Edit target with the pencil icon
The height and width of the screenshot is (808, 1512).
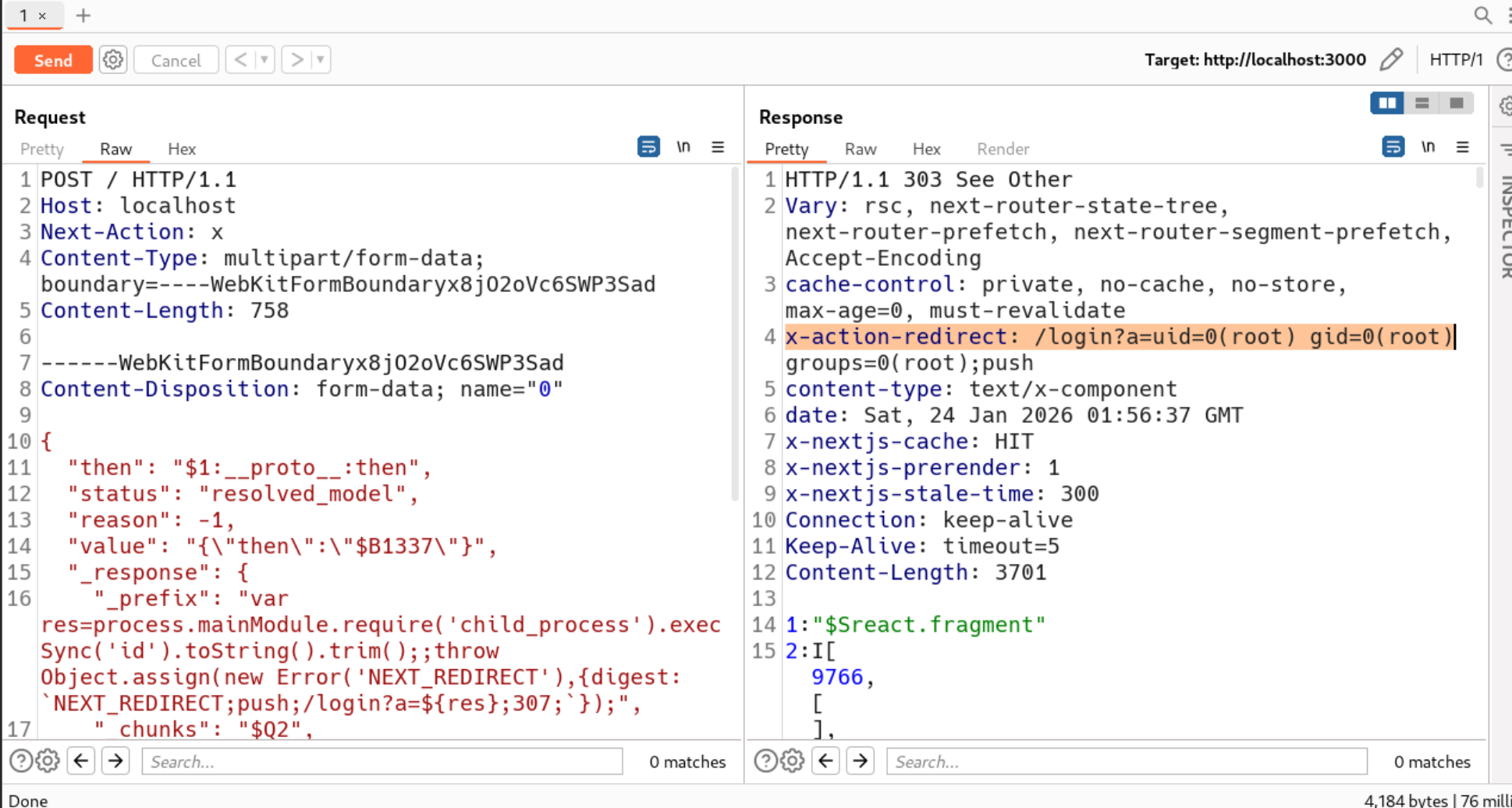1391,60
